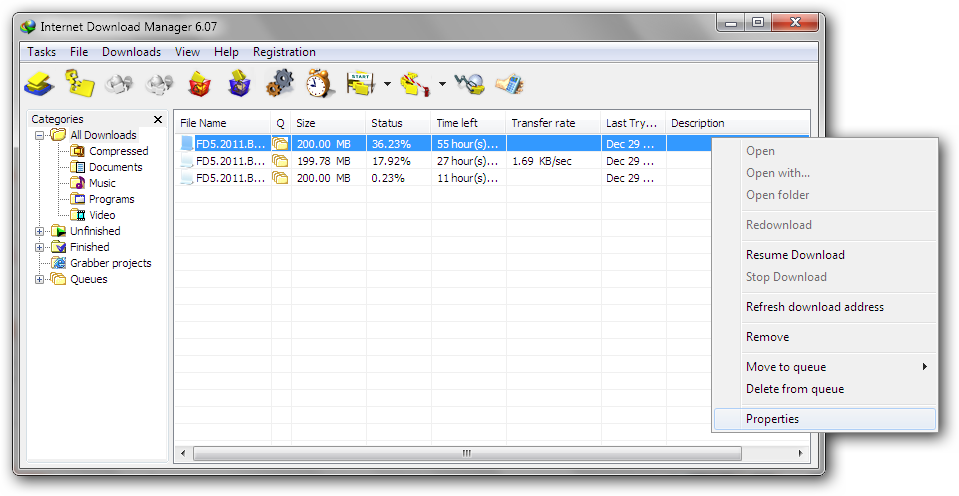Open the View menu
The width and height of the screenshot is (959, 496).
click(x=187, y=52)
